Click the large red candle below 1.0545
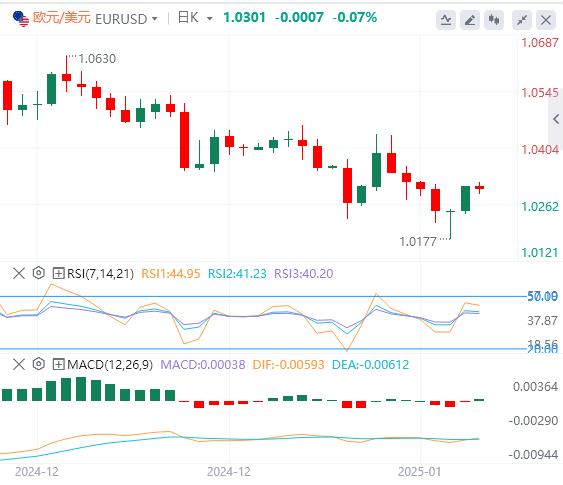The height and width of the screenshot is (485, 563). click(185, 139)
